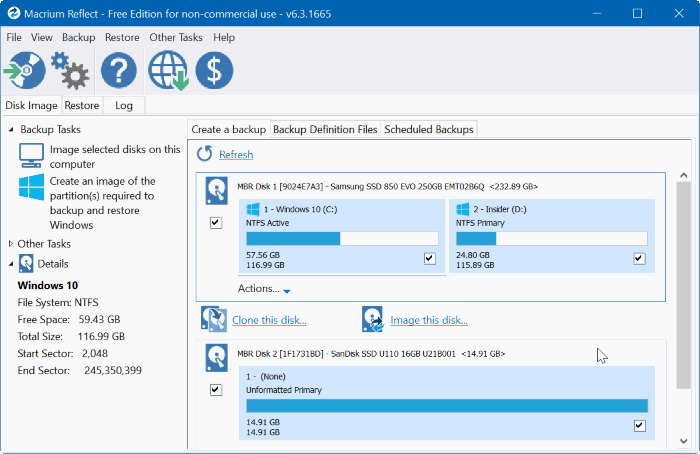Select the Create a backup tab
This screenshot has width=700, height=454.
click(229, 129)
